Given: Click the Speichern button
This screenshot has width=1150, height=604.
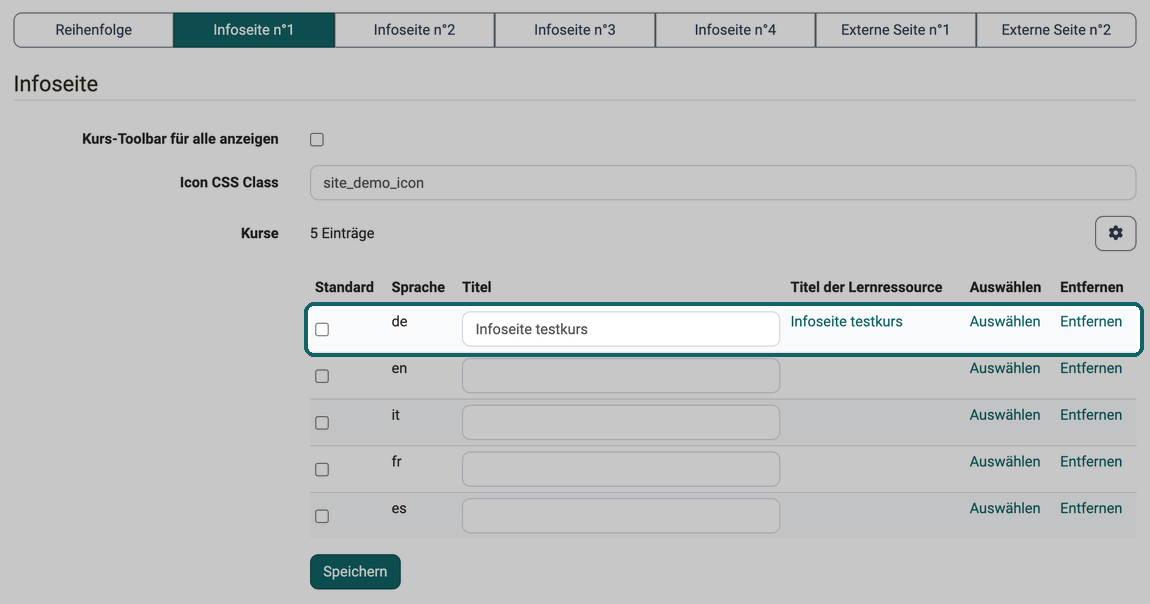Looking at the screenshot, I should (355, 572).
